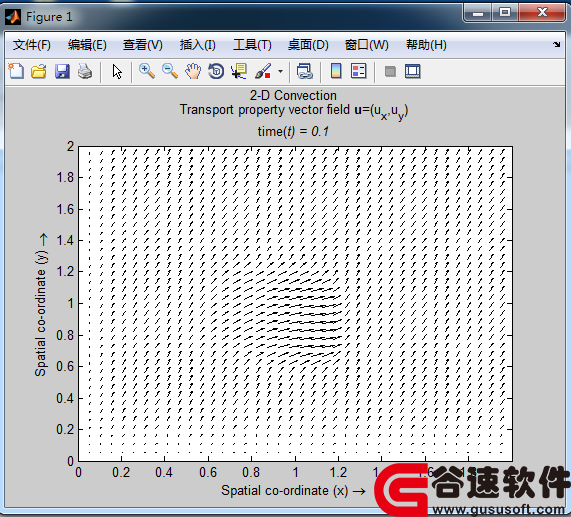
Task: Click the y-axis tick label 2
Action: point(70,146)
